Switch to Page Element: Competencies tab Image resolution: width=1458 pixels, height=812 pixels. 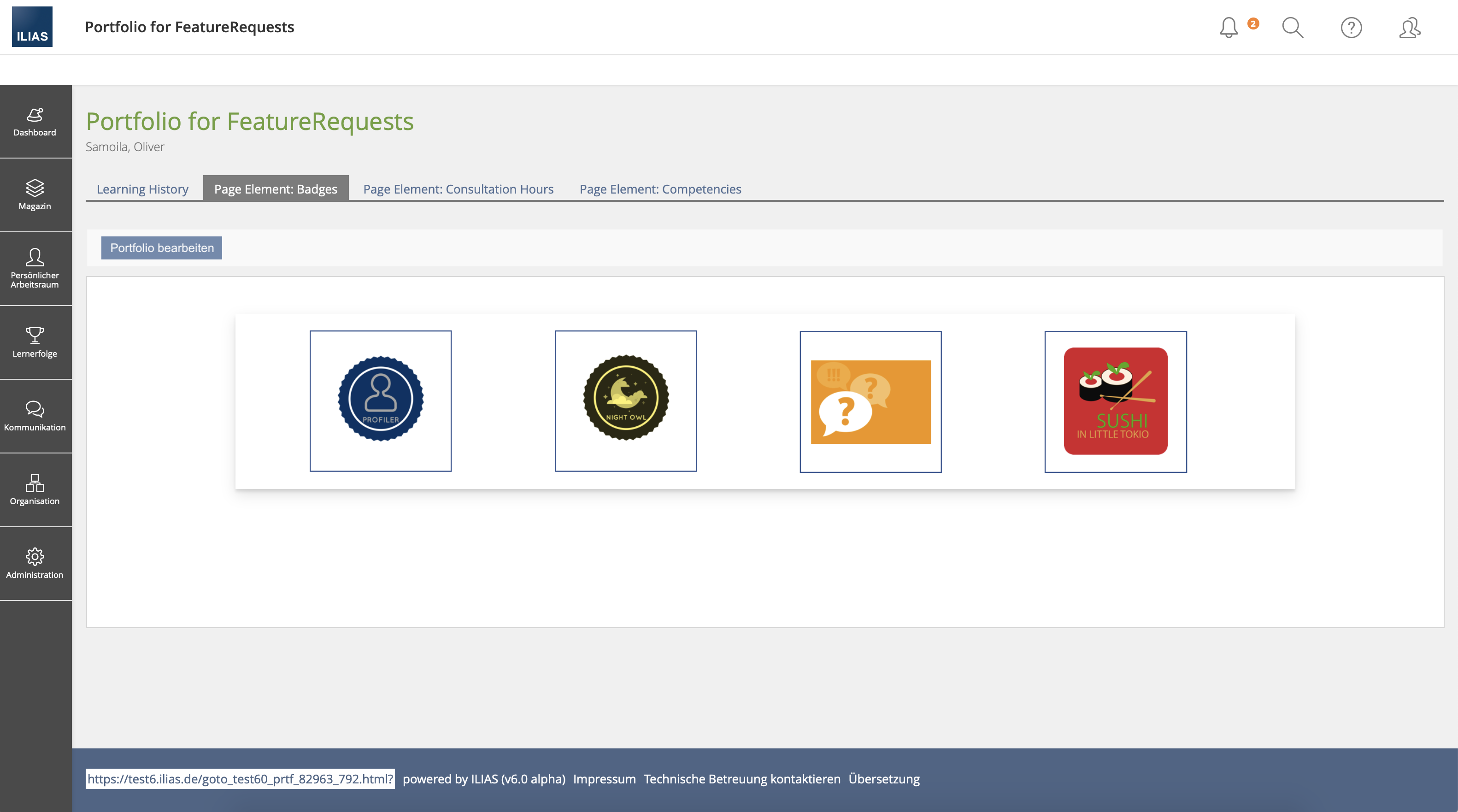point(660,189)
